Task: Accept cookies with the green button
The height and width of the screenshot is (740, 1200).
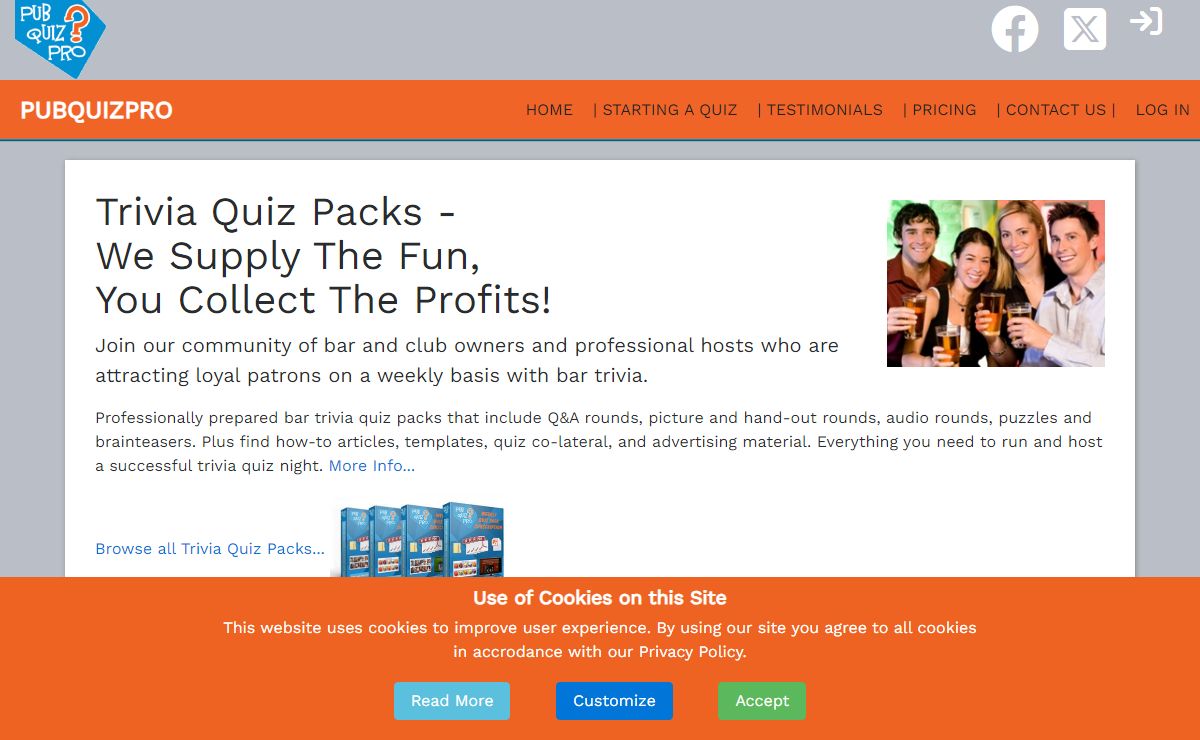Action: coord(762,701)
